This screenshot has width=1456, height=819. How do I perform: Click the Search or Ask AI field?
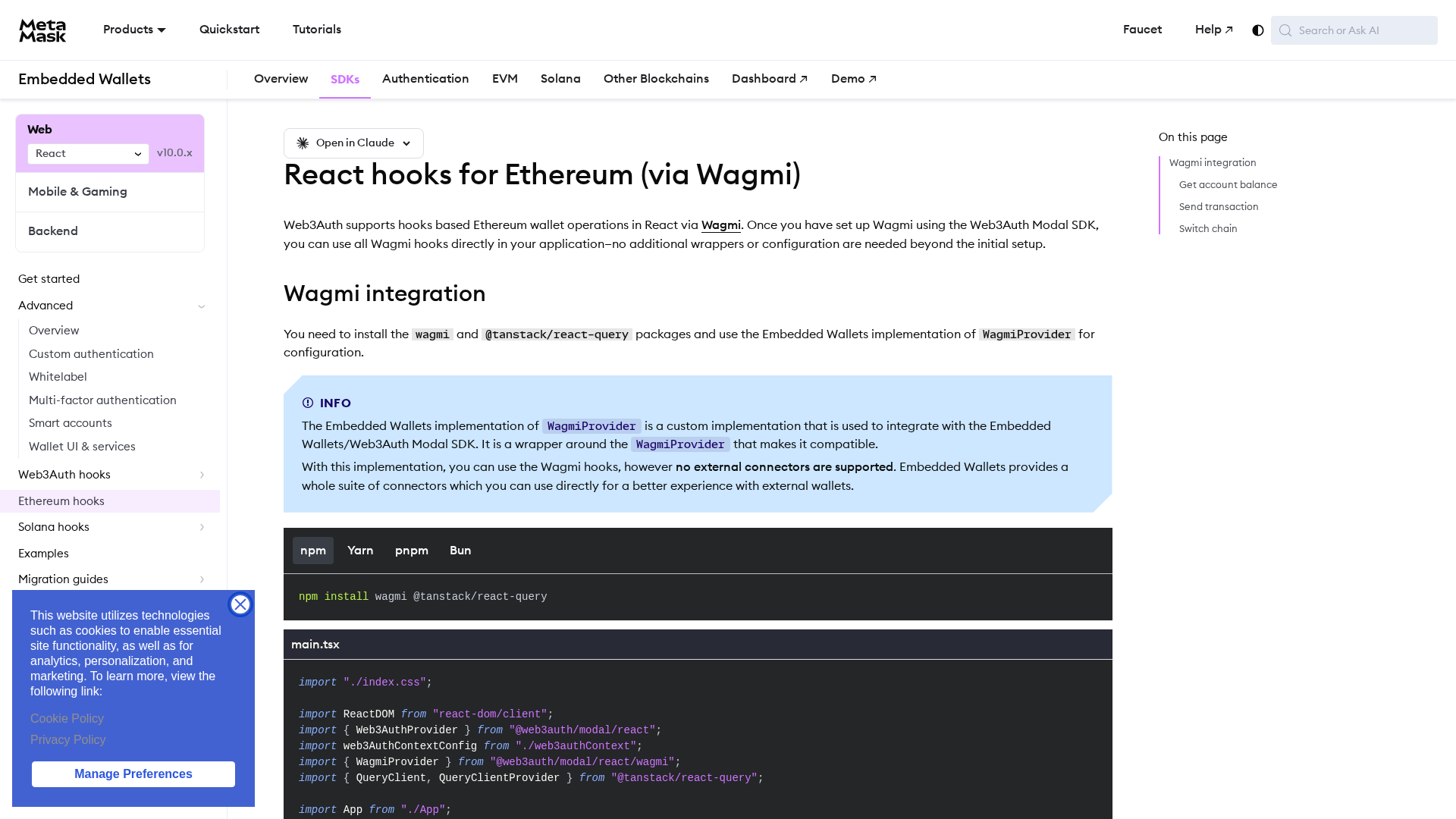pyautogui.click(x=1354, y=30)
